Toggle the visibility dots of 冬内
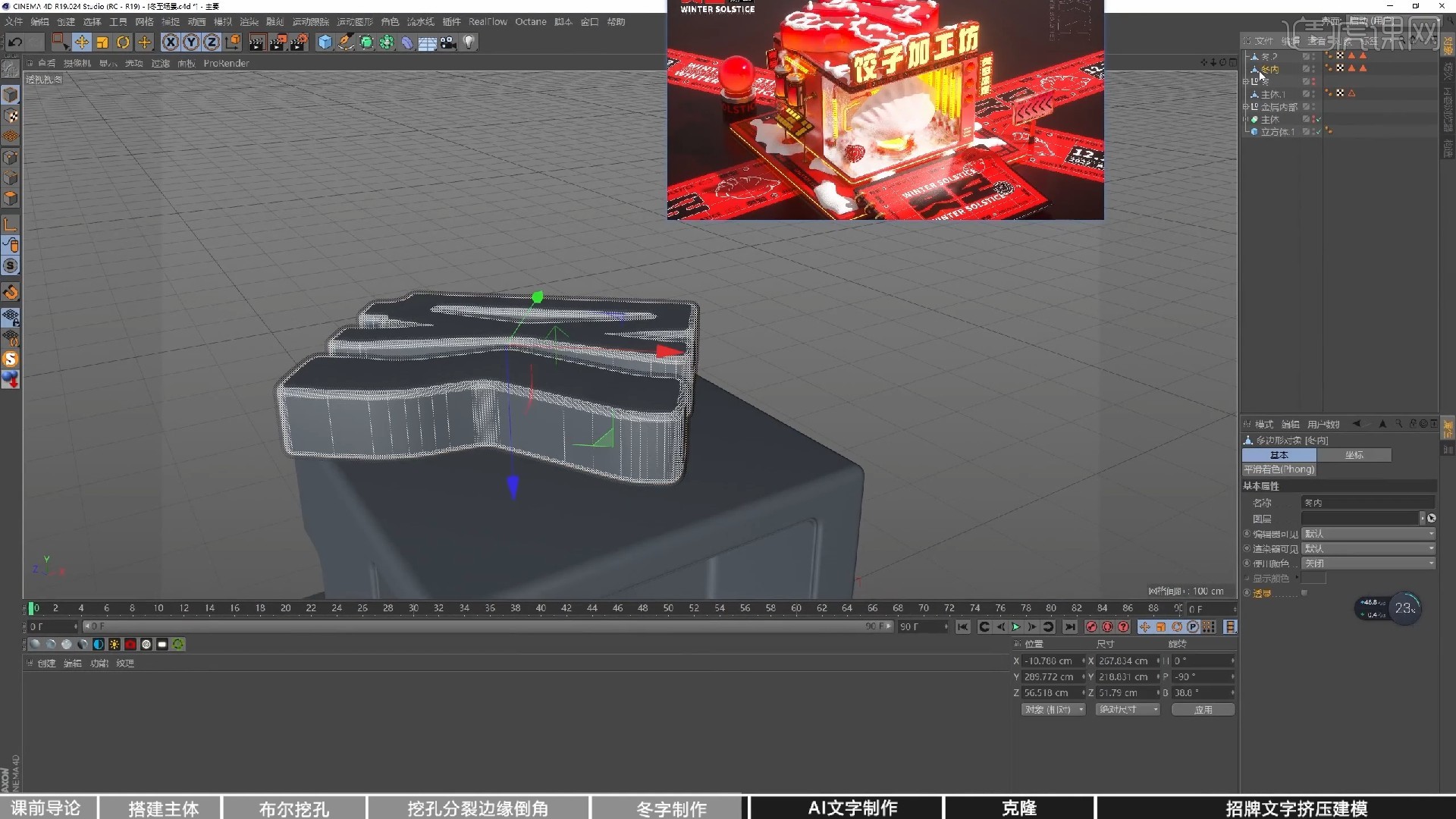Screen dimensions: 1456x819 click(x=1313, y=69)
